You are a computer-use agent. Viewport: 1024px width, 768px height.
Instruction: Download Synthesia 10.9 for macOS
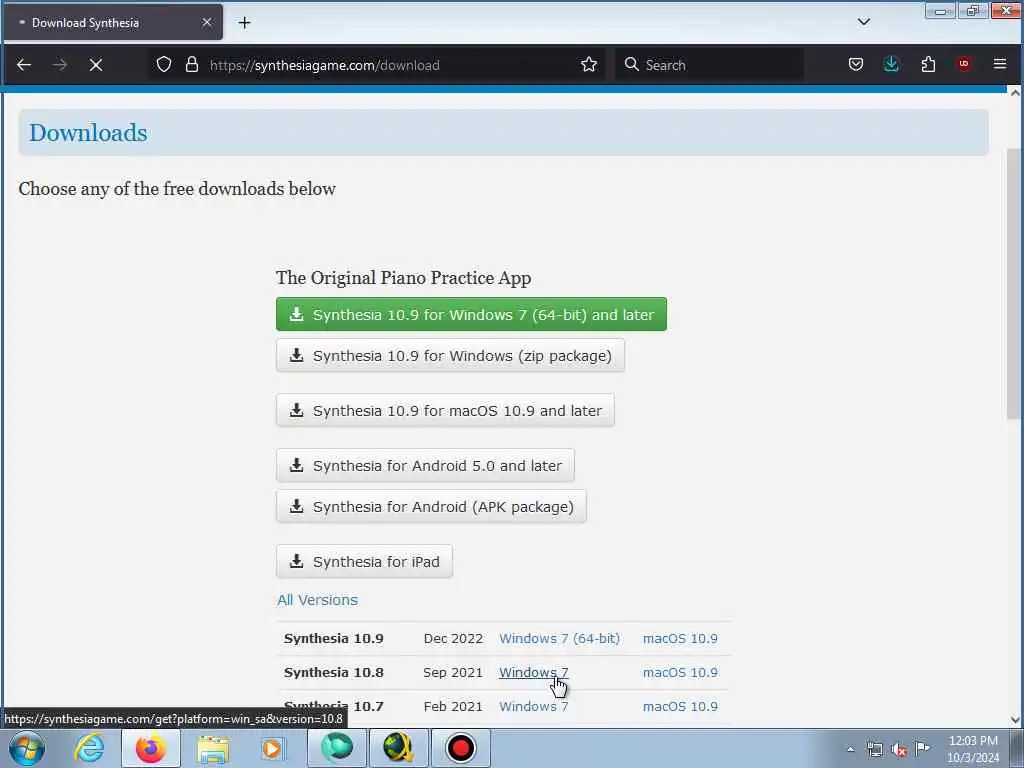(x=445, y=410)
